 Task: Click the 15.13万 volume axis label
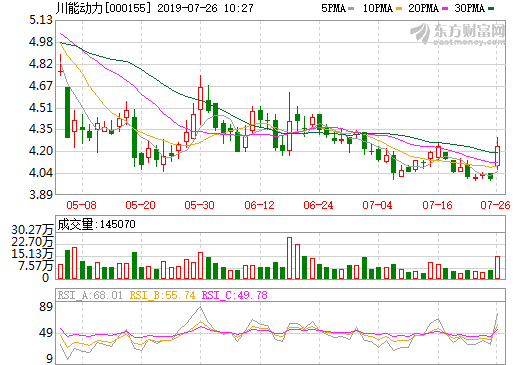(32, 254)
